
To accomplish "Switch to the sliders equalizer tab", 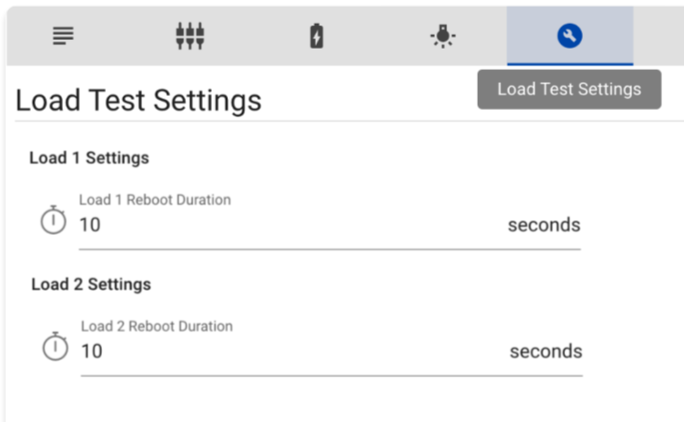I will 189,37.
